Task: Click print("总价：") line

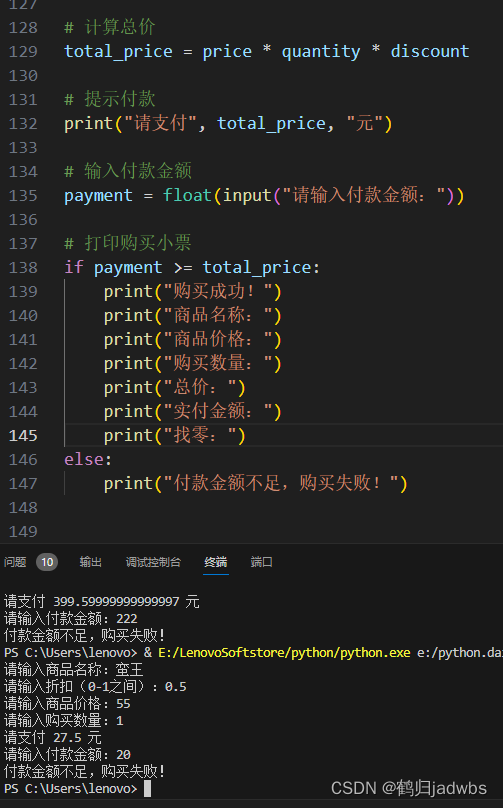Action: (175, 388)
